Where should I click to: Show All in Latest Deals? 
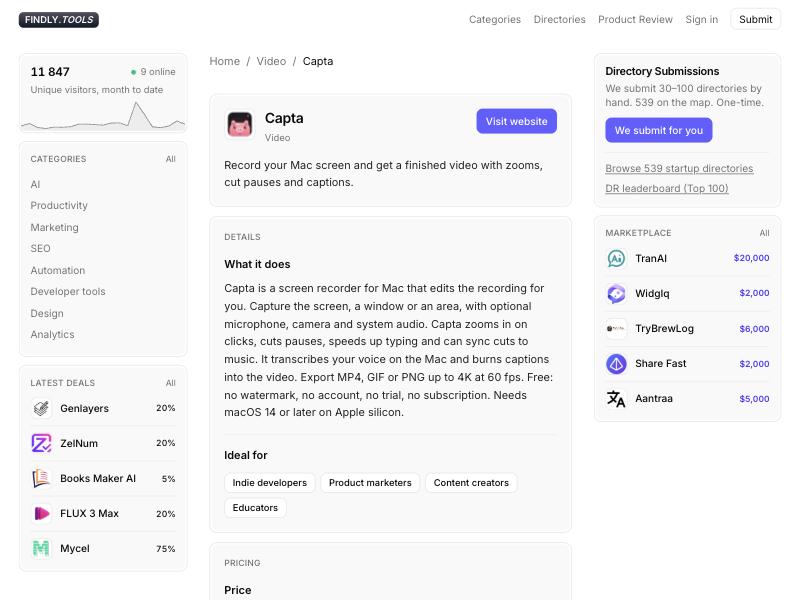point(170,383)
